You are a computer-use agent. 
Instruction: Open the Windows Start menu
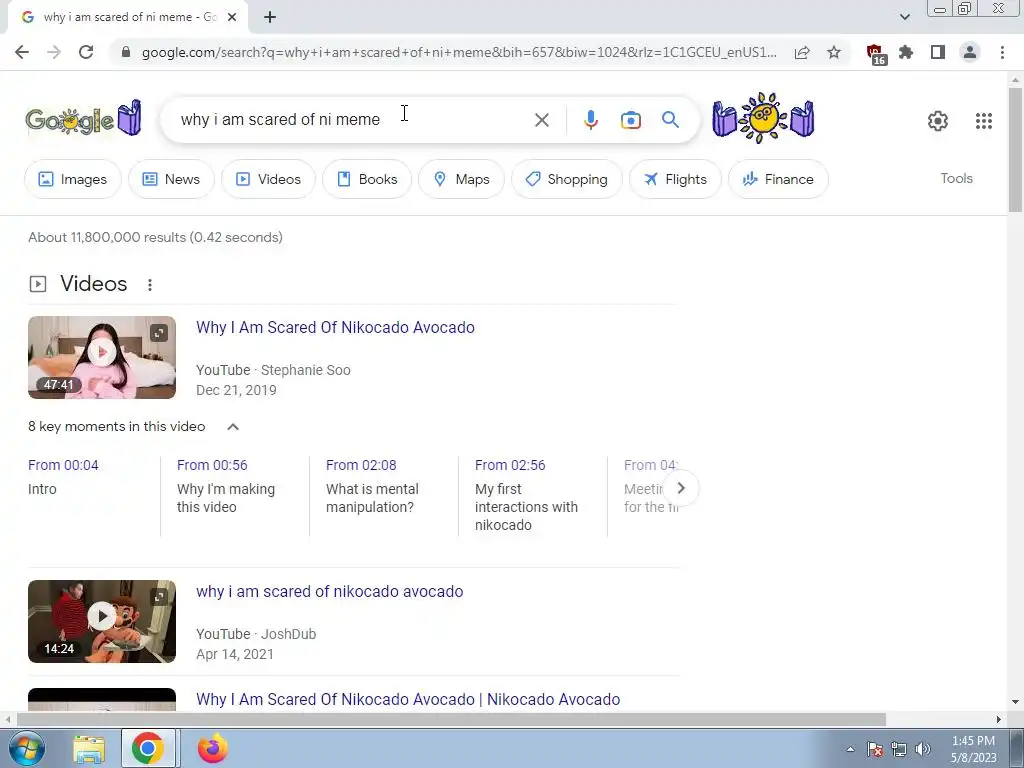25,748
